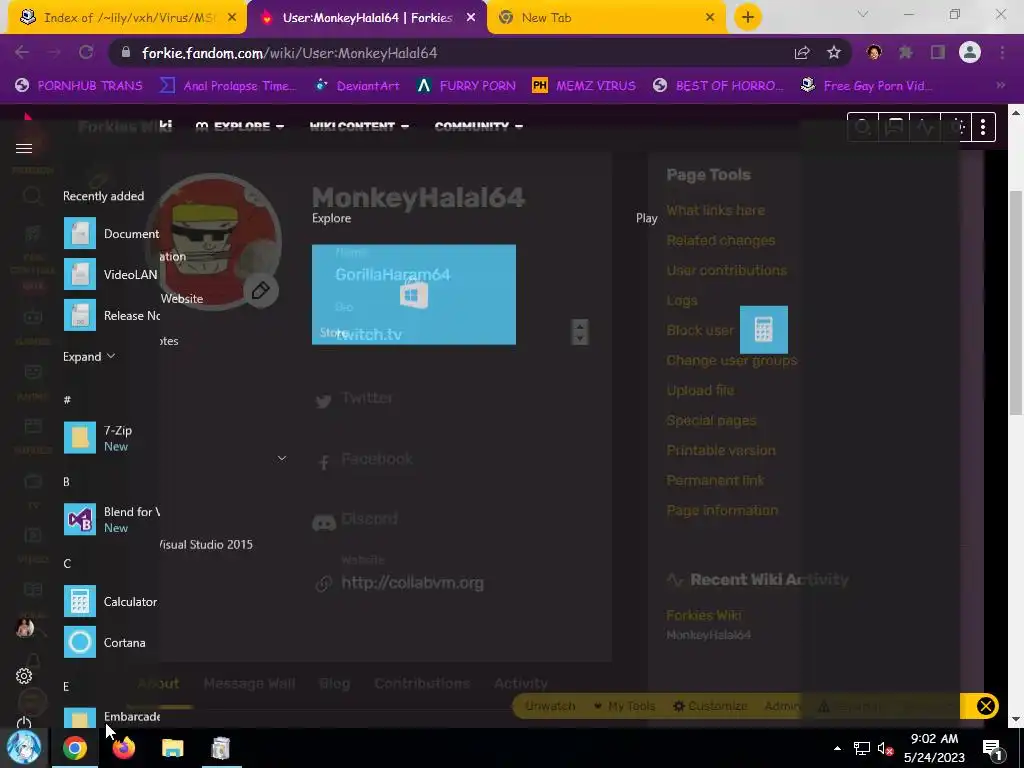Close the Index of /~lily/vxh tab
Viewport: 1024px width, 768px height.
232,18
